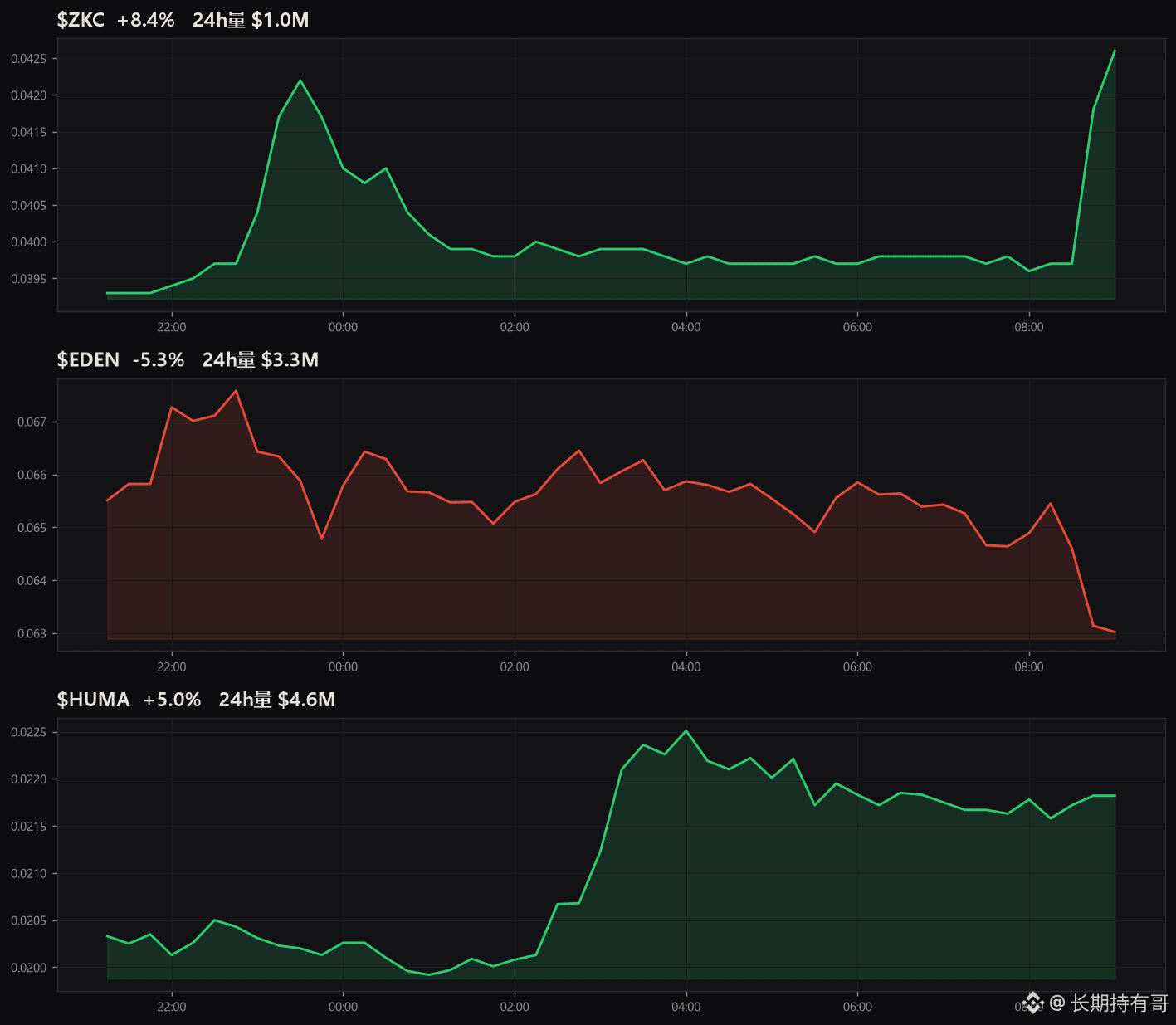The image size is (1176, 1025).
Task: Click the 0.0400 y-axis label on ZKC chart
Action: (29, 242)
